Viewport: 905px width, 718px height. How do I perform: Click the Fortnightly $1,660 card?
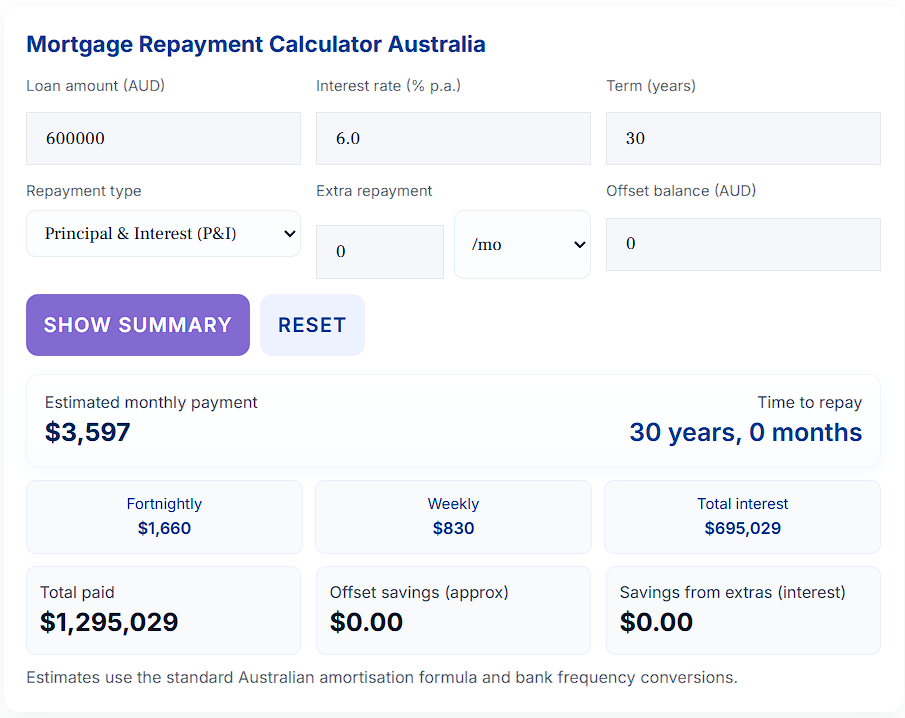click(164, 517)
